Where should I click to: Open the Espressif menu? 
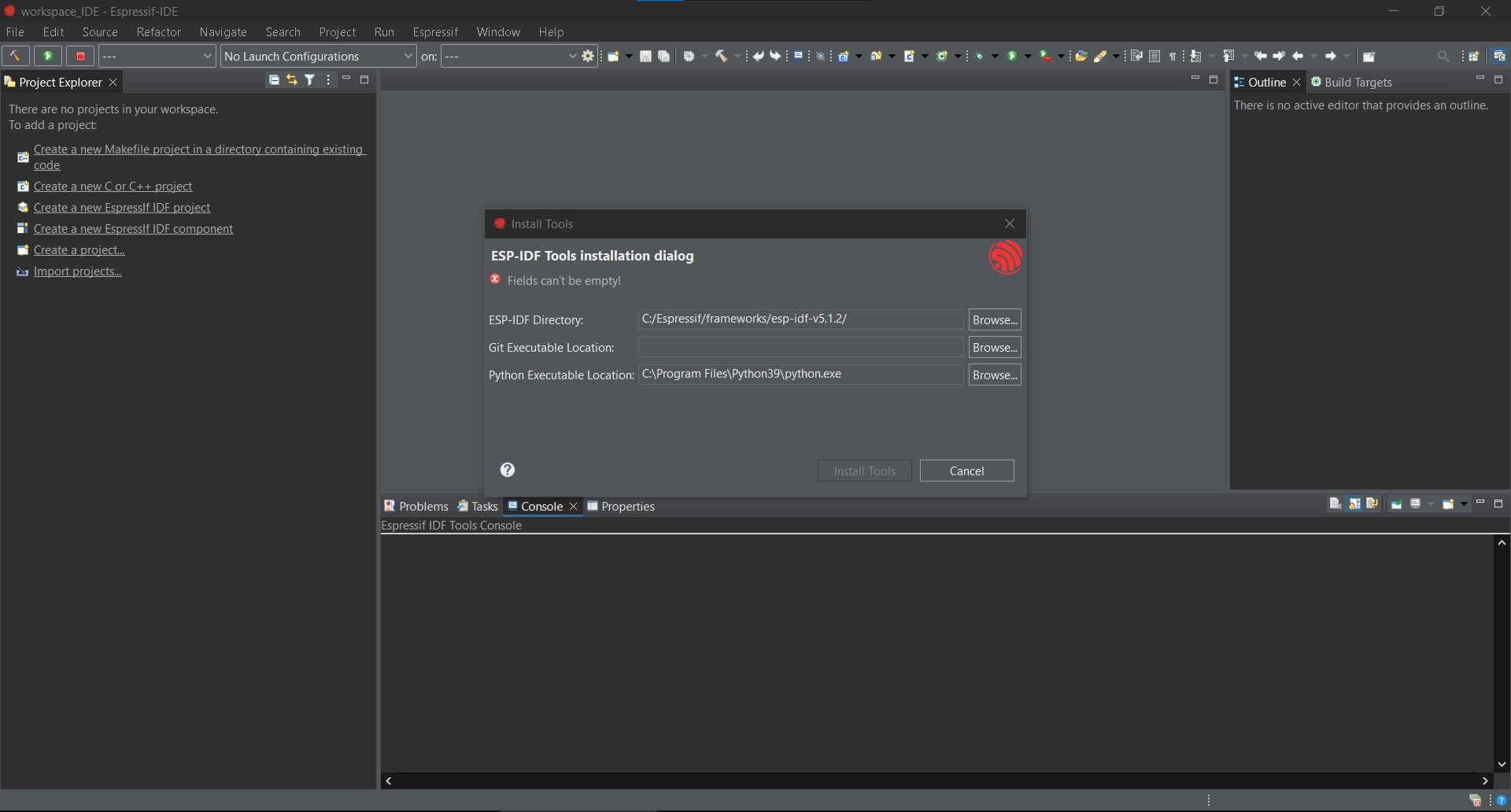[435, 32]
